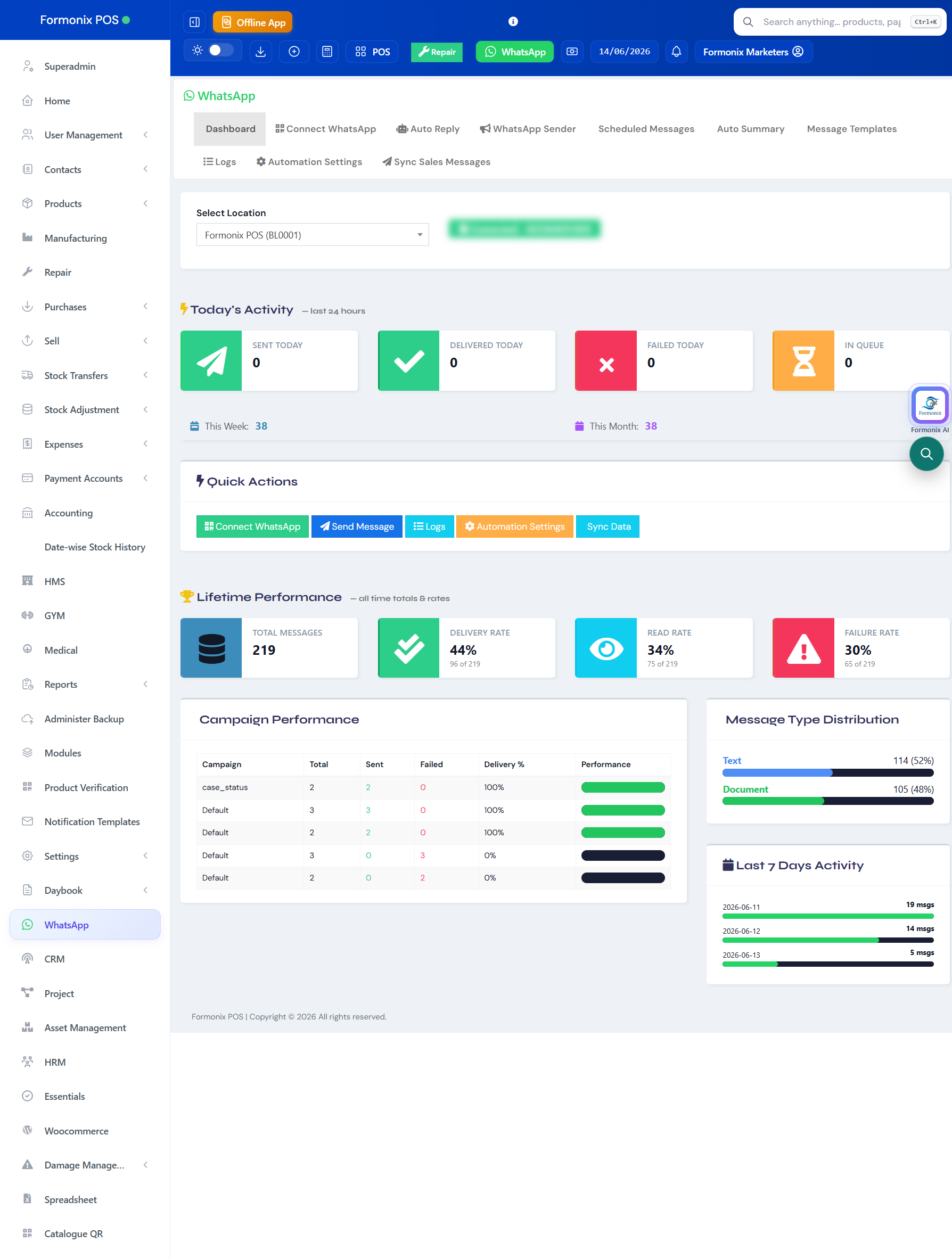The image size is (952, 1259).
Task: Open the Select Location dropdown
Action: (x=313, y=234)
